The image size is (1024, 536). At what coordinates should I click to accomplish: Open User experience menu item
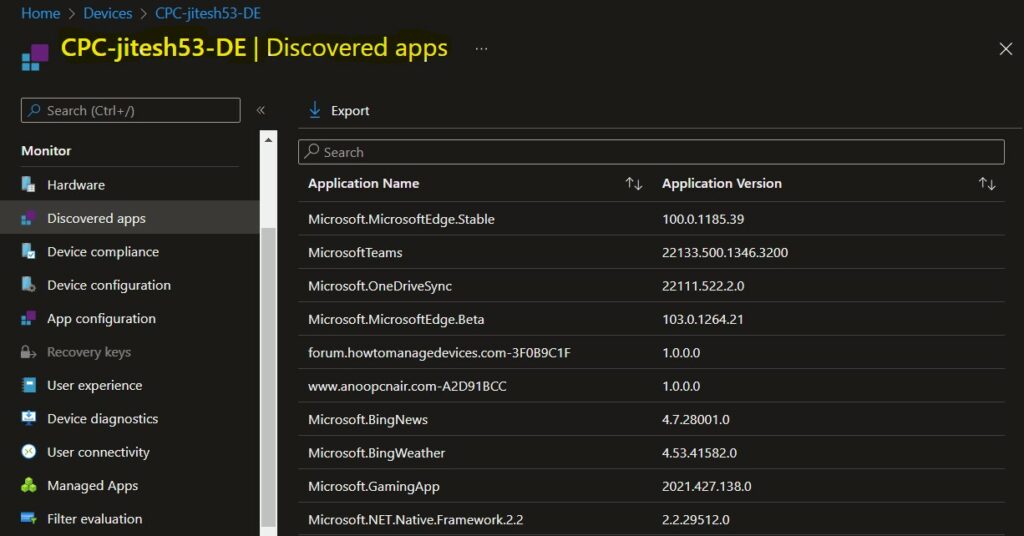[x=129, y=385]
